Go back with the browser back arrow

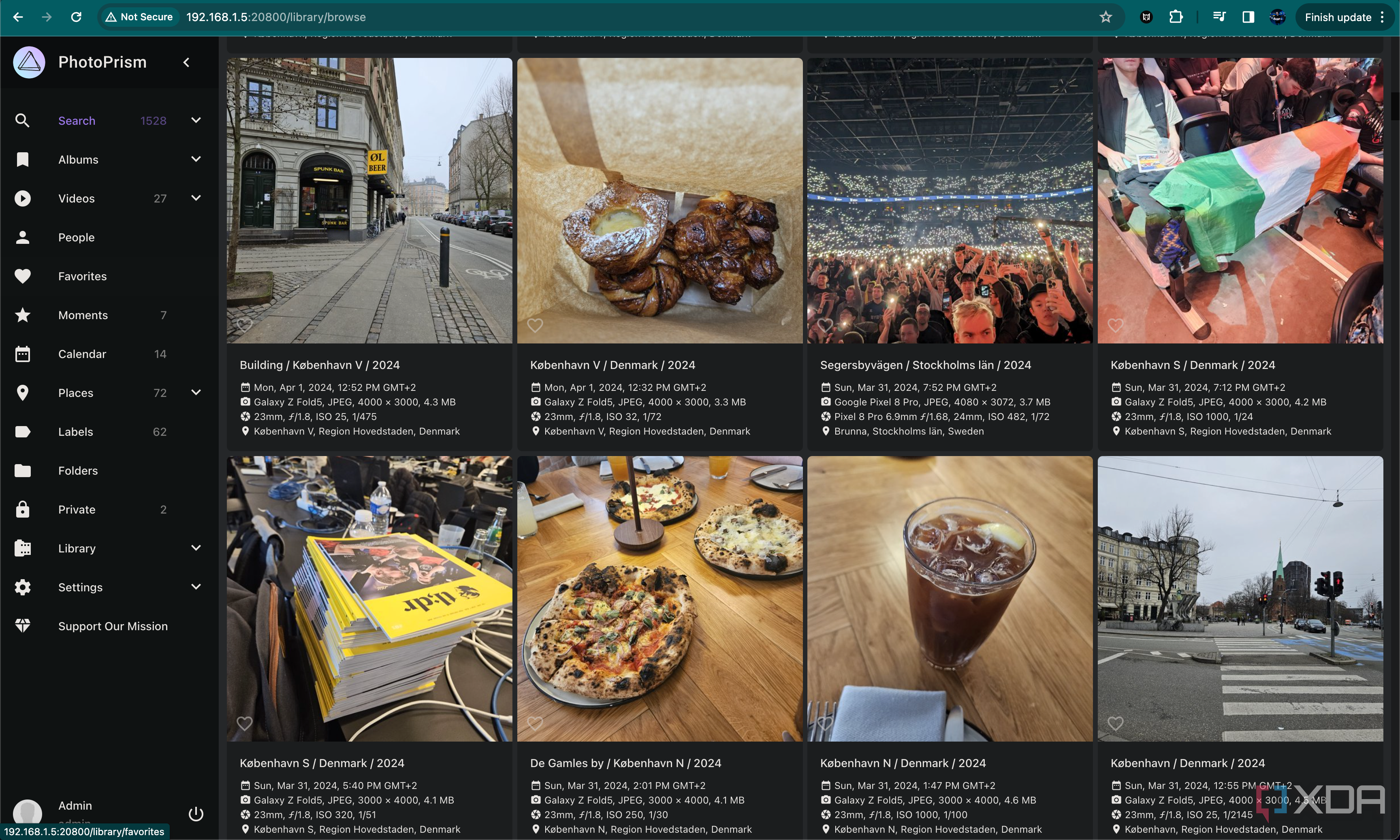click(x=18, y=17)
